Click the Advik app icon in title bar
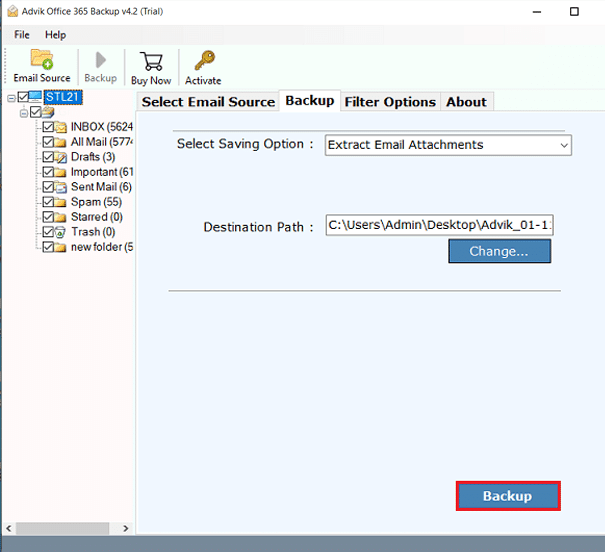This screenshot has height=552, width=605. tap(13, 11)
